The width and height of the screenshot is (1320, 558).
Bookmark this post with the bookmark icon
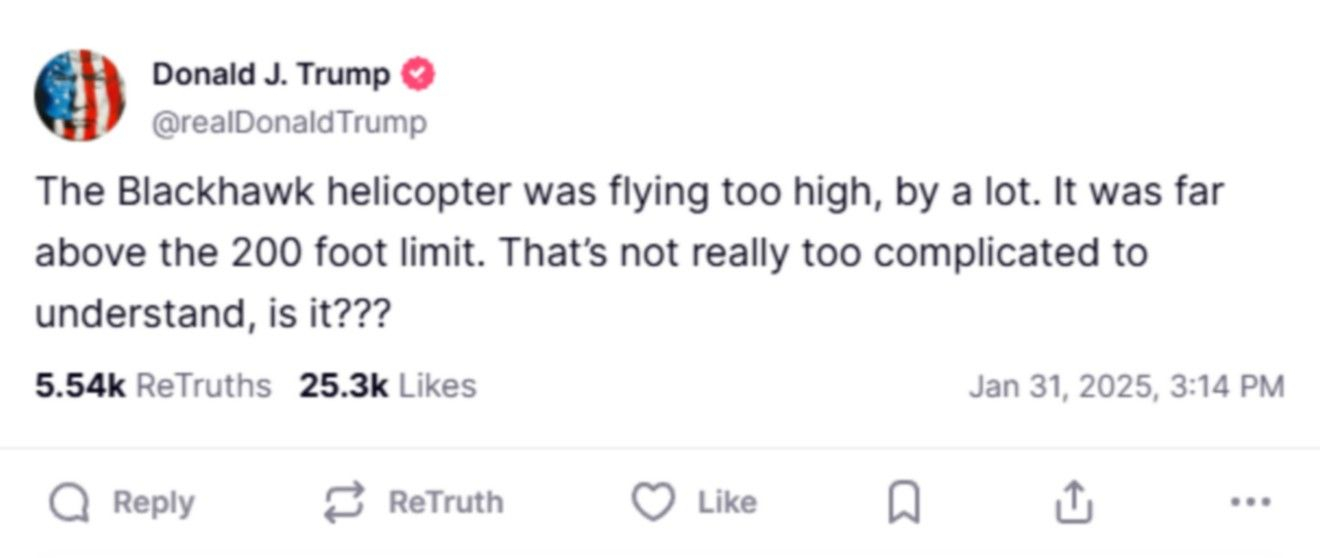point(903,502)
